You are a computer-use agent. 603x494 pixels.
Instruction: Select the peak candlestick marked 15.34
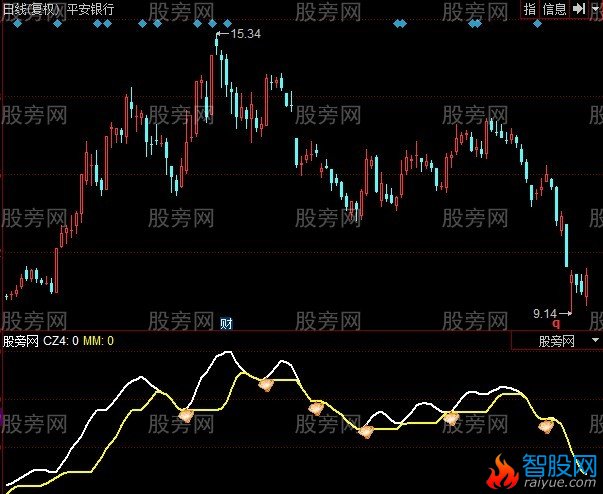click(217, 45)
